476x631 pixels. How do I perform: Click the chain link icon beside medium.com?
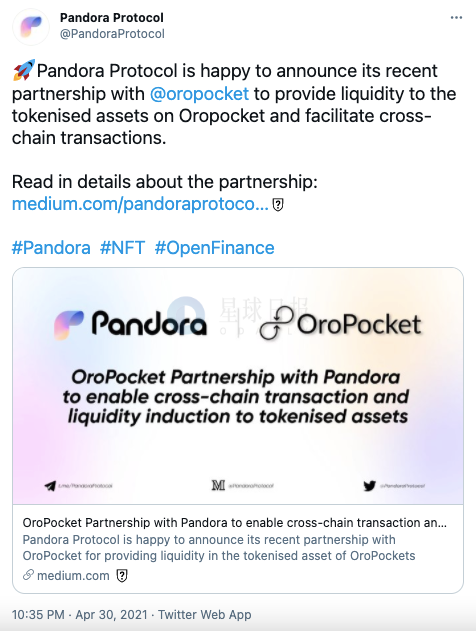[28, 575]
